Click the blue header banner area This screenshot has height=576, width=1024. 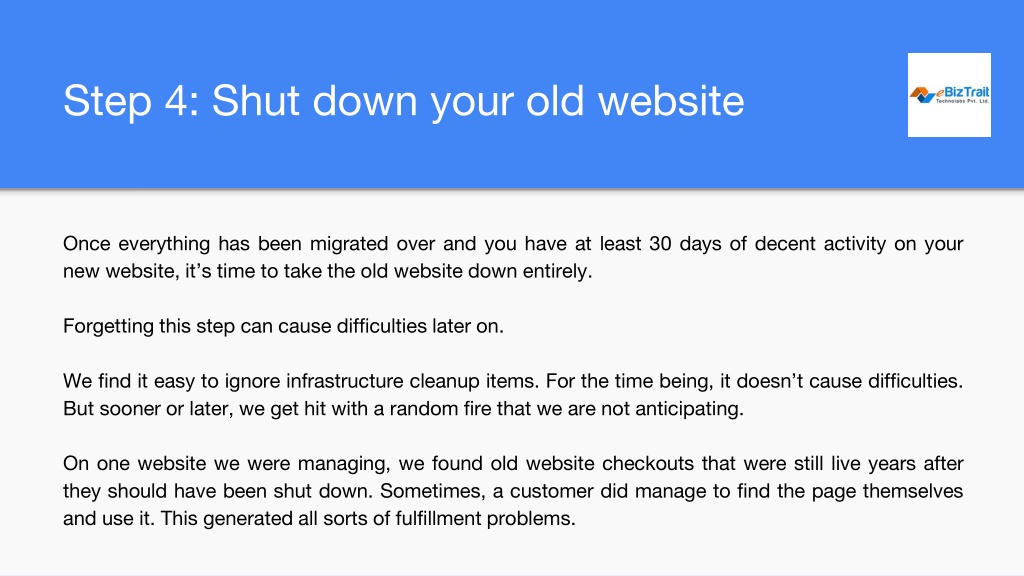pos(512,94)
